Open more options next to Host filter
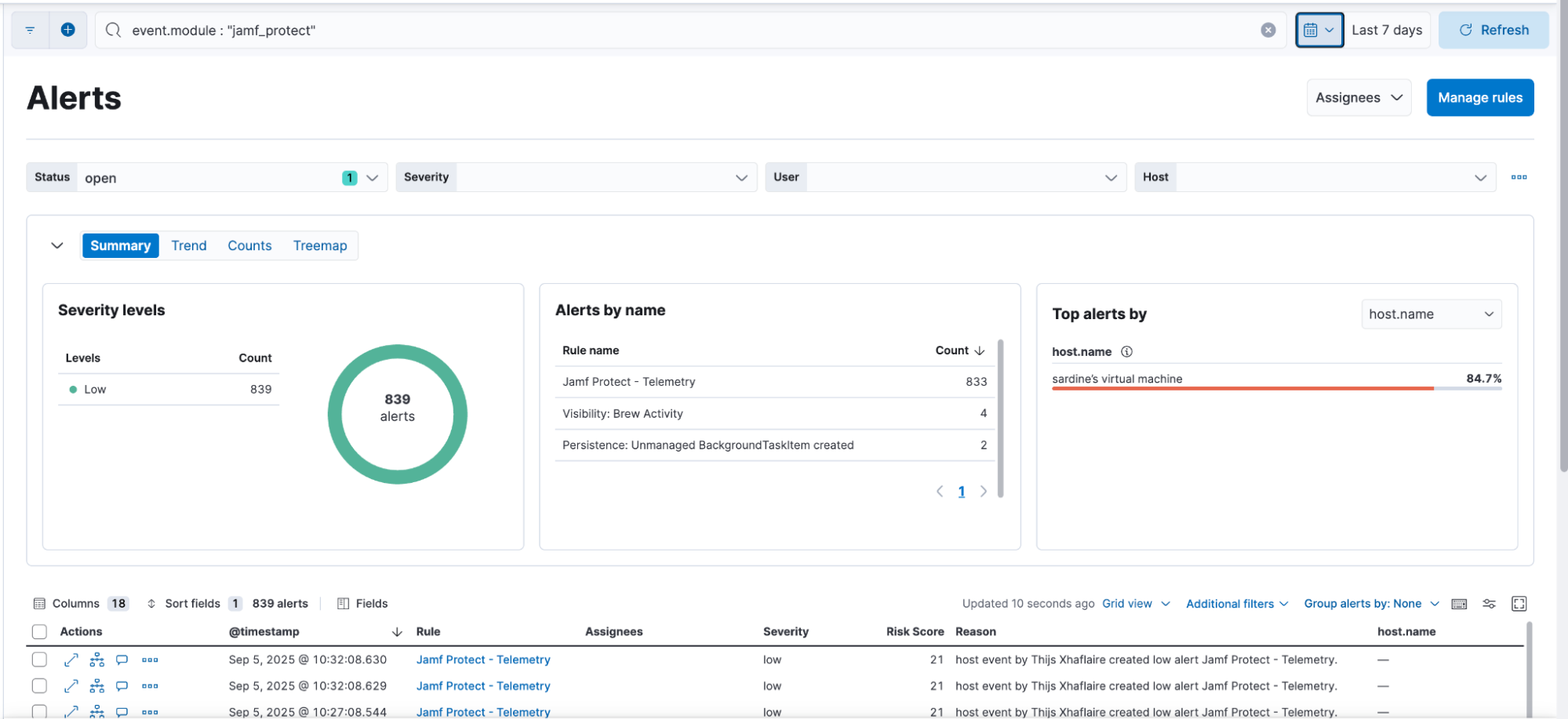1568x719 pixels. point(1519,177)
